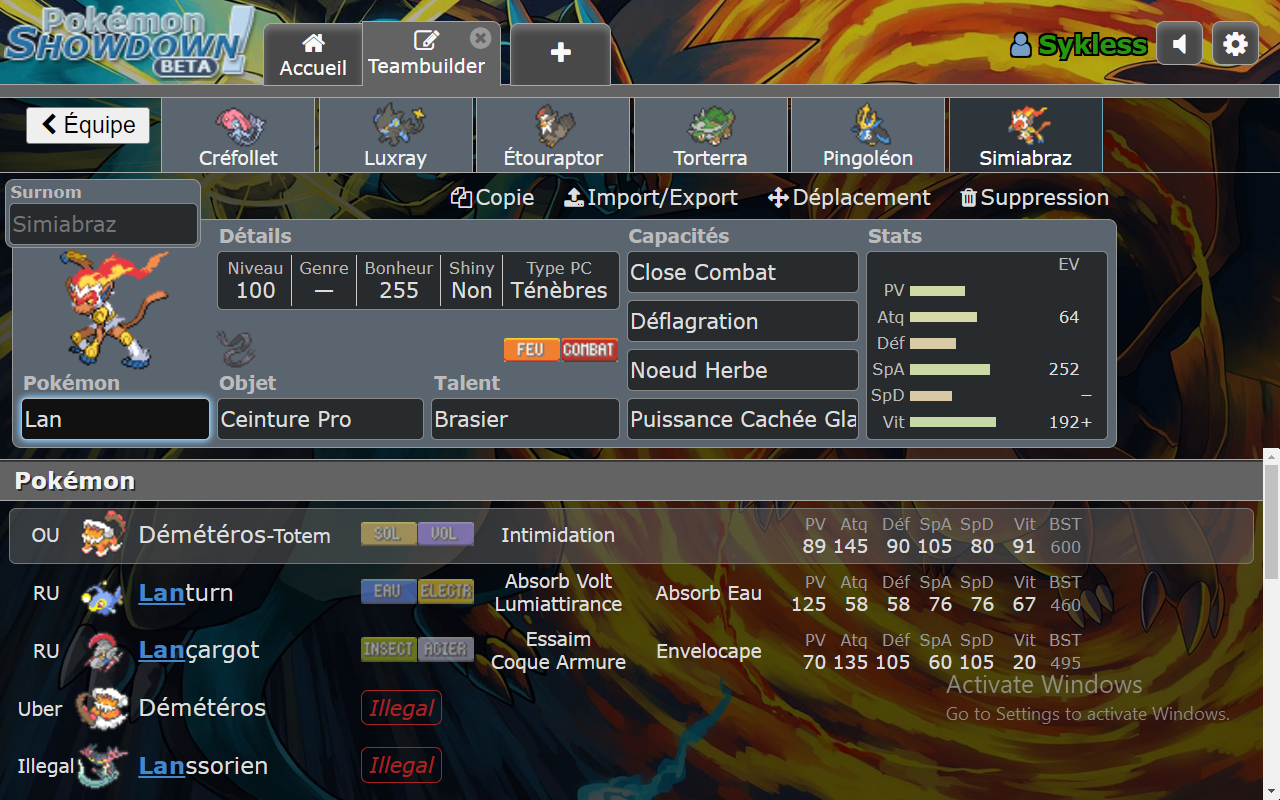Click the Surnom nickname field
This screenshot has width=1280, height=800.
[104, 224]
